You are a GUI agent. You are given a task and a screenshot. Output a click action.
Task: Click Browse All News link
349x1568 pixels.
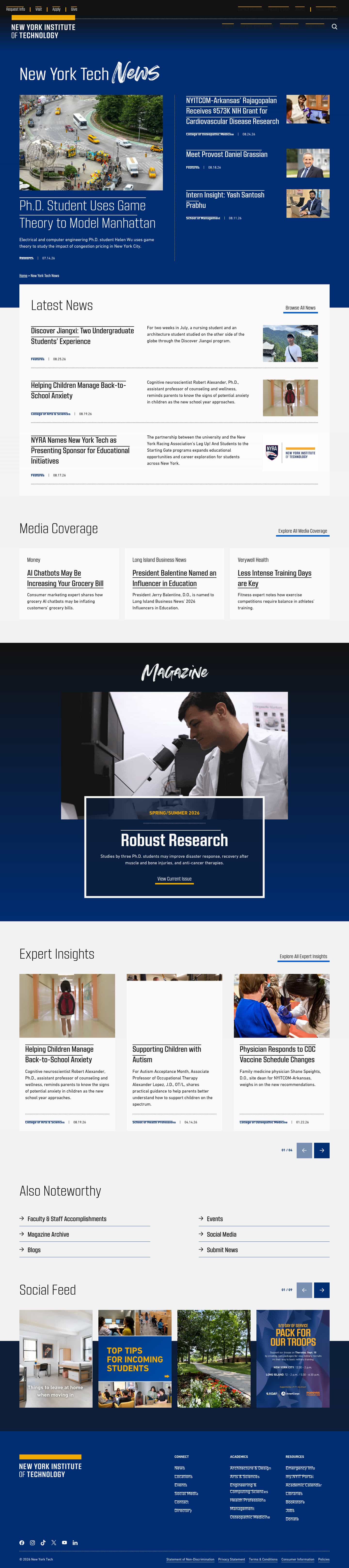[300, 308]
